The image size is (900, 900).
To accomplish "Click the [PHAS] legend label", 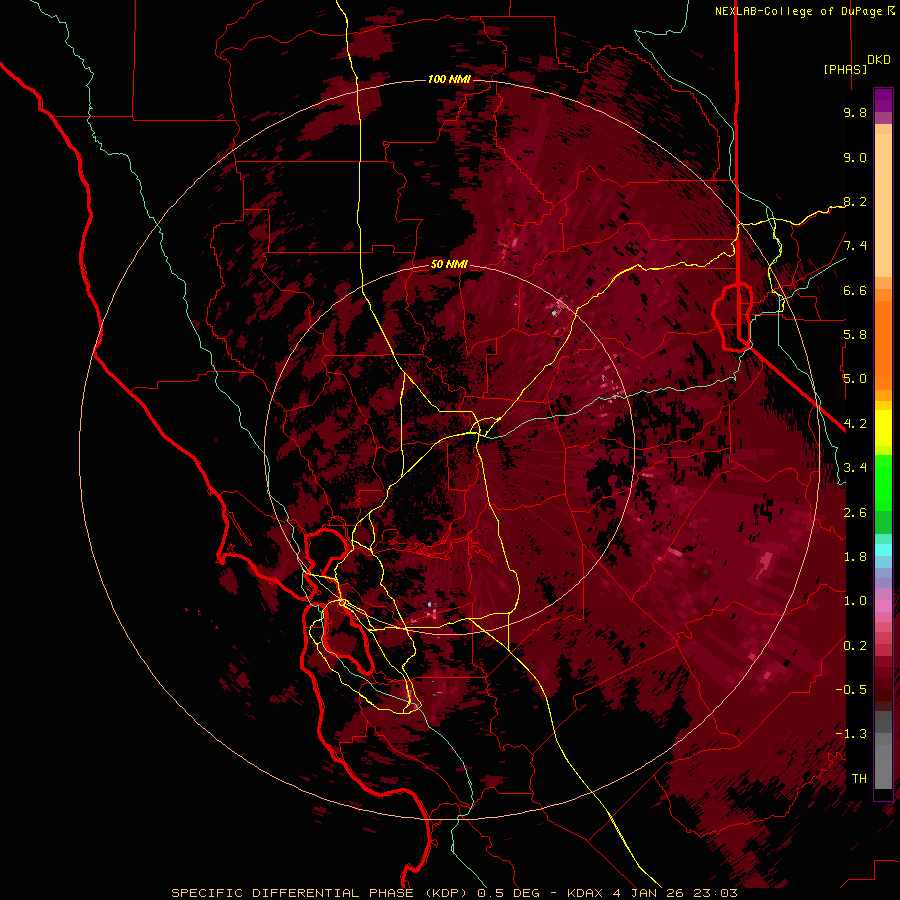I will pos(845,69).
